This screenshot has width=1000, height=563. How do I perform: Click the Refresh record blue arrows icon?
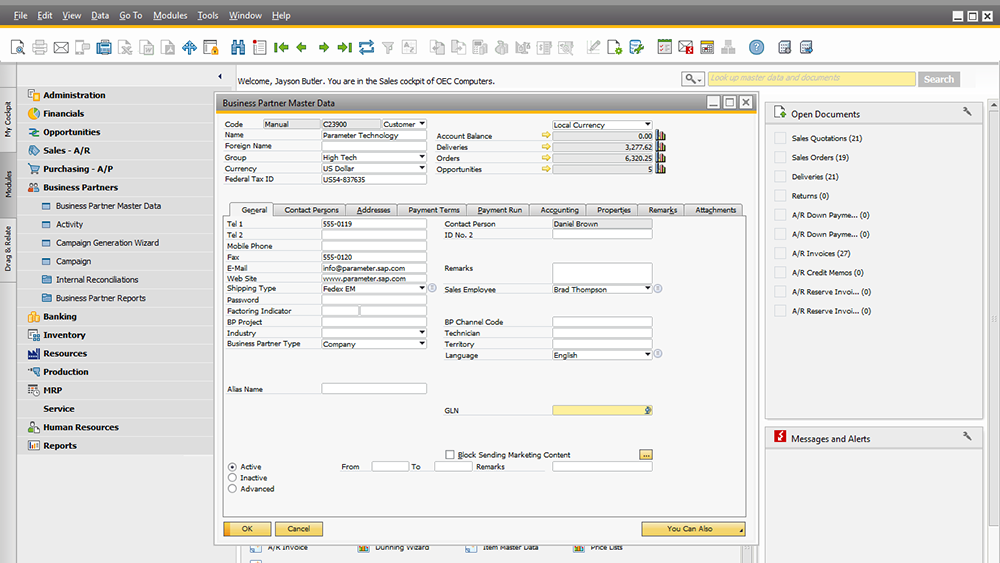[366, 47]
